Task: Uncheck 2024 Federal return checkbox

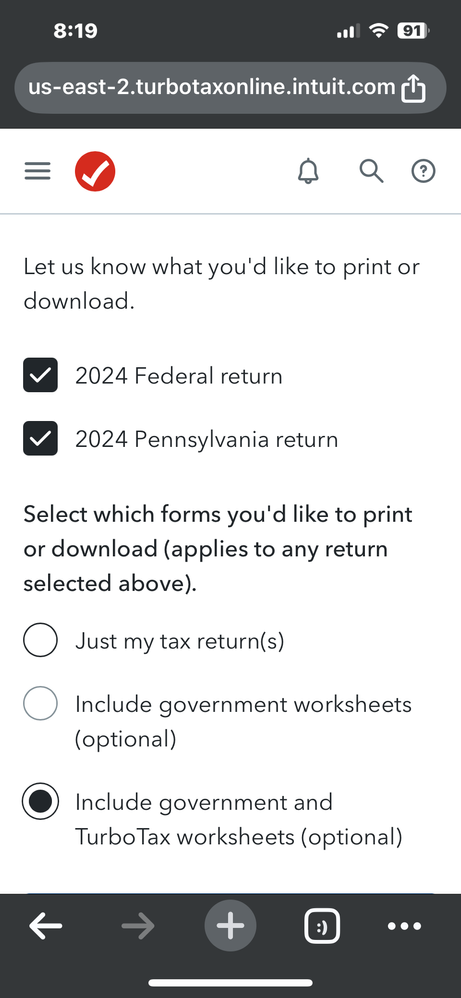Action: click(x=41, y=376)
